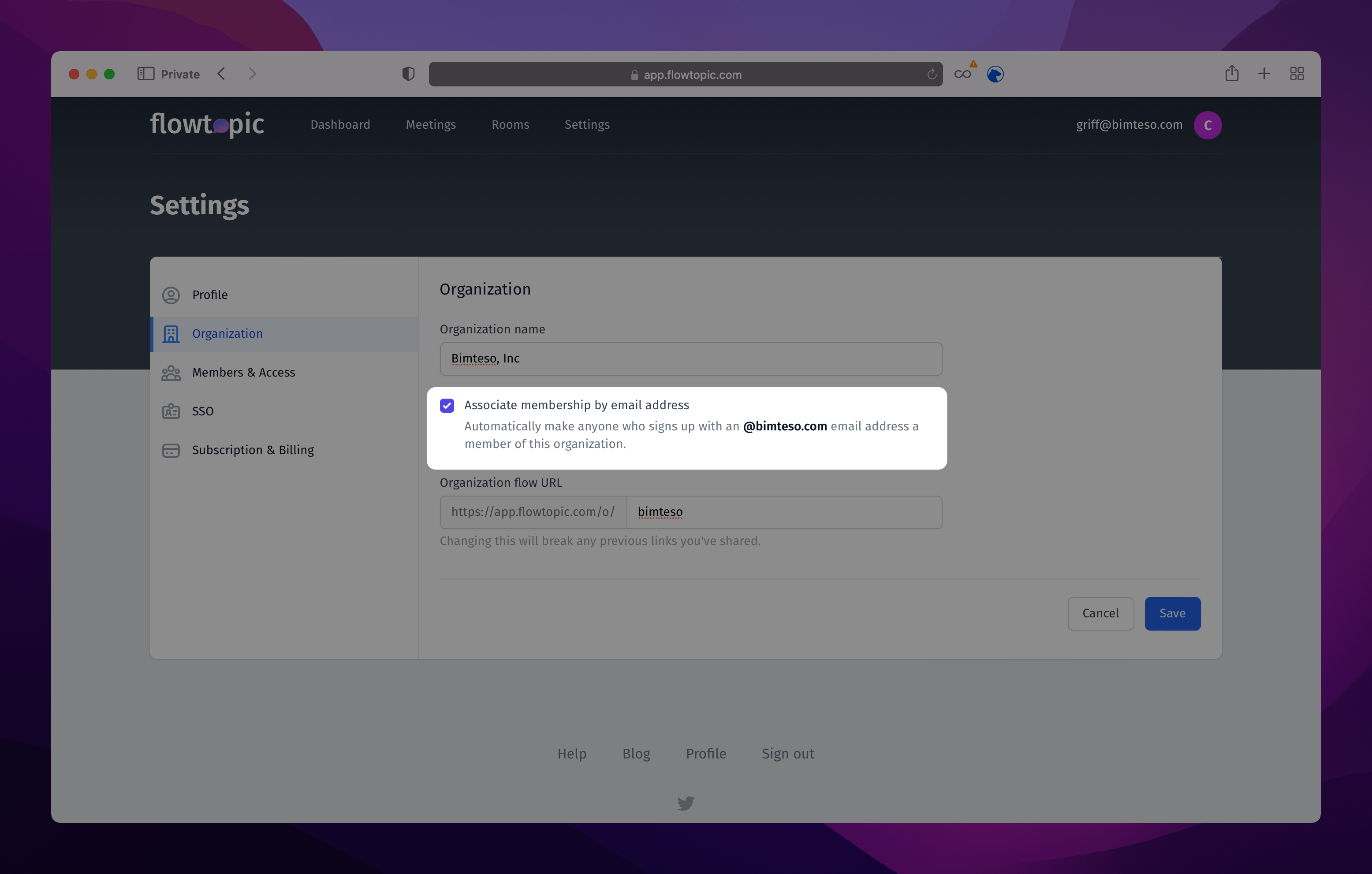Open the user avatar menu
The width and height of the screenshot is (1372, 874).
[x=1208, y=125]
